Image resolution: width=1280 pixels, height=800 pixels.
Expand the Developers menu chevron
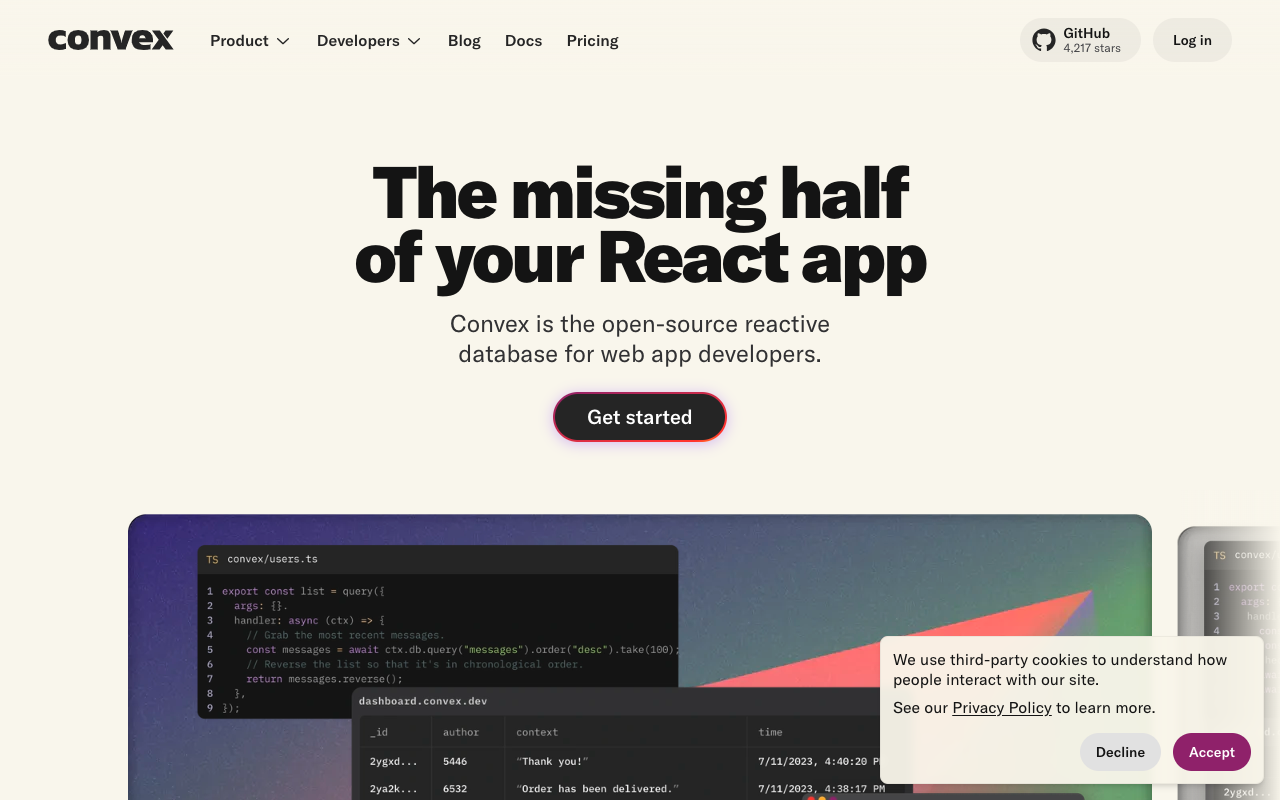click(414, 41)
